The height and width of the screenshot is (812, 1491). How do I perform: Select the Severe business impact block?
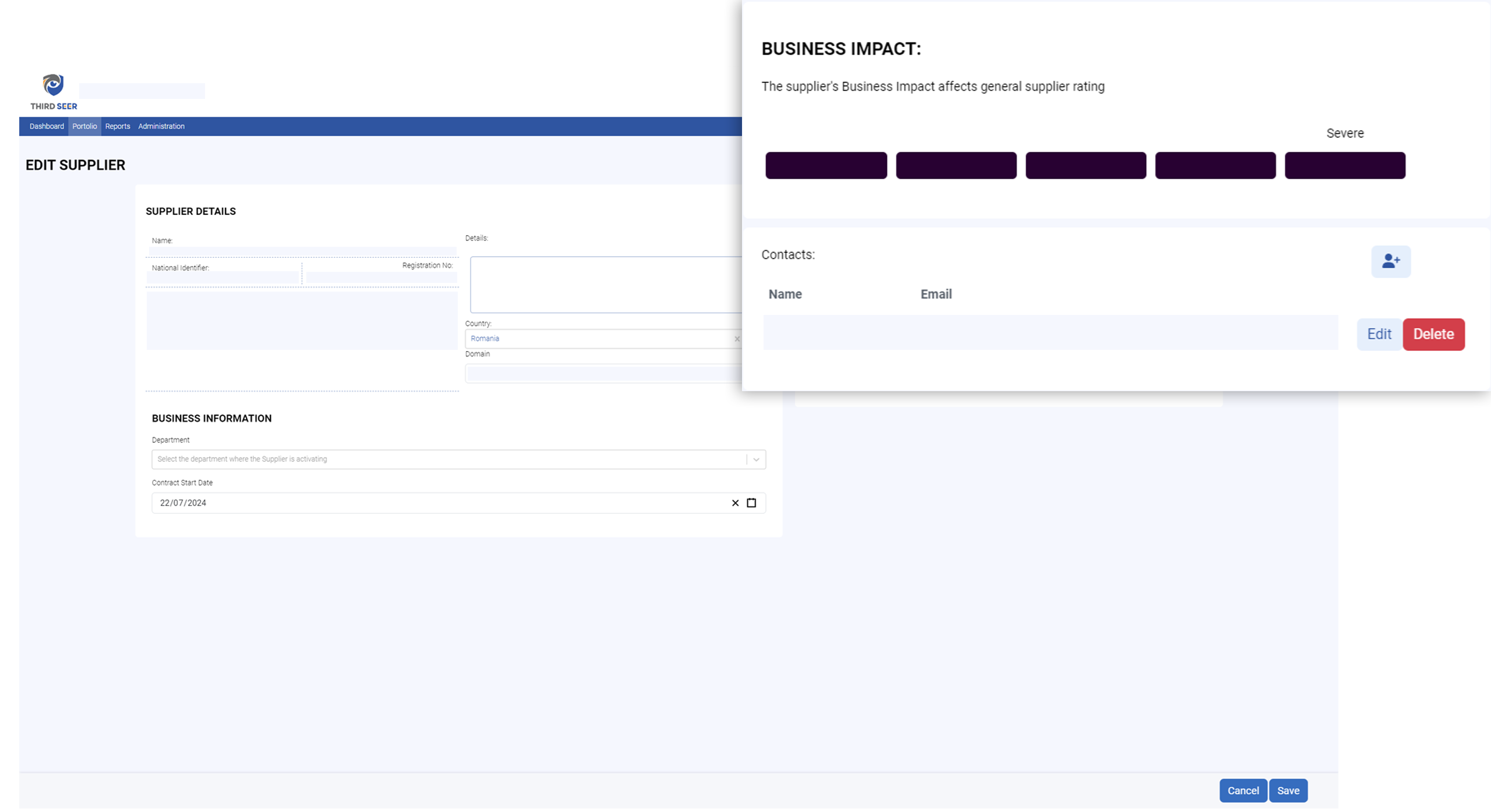click(1345, 165)
